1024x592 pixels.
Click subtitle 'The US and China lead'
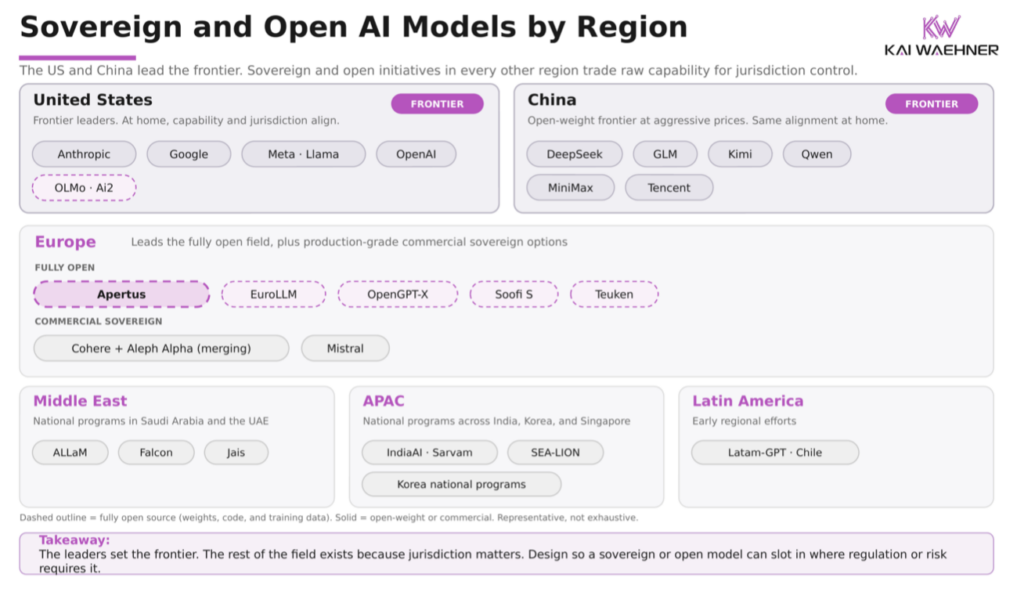(438, 71)
